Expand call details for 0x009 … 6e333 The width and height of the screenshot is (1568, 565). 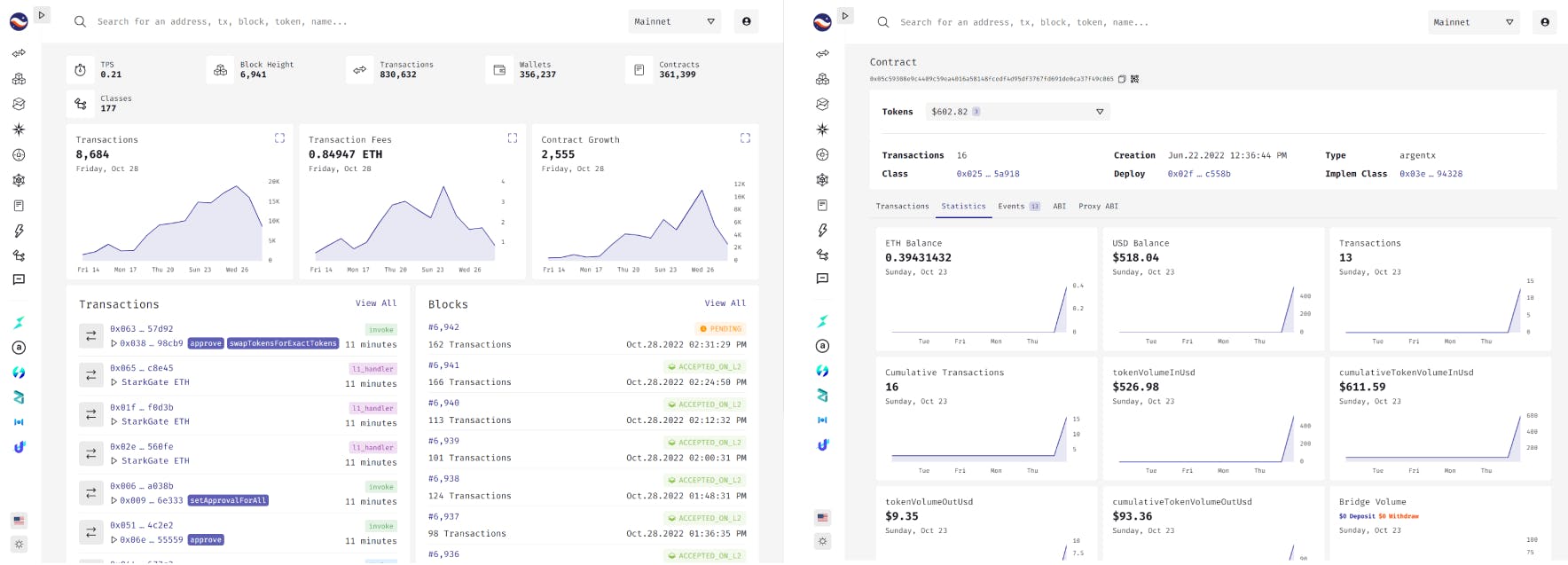tap(114, 500)
